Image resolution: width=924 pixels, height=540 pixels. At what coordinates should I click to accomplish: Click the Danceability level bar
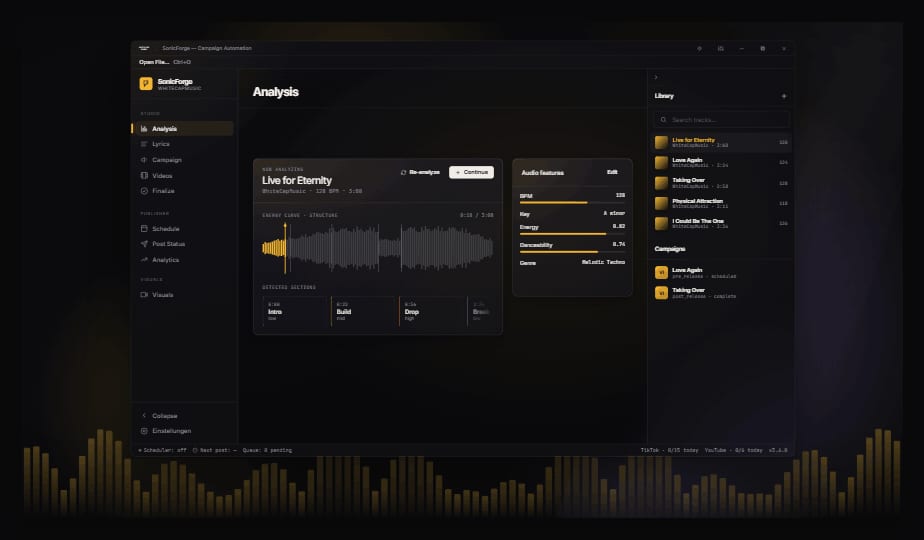pyautogui.click(x=572, y=252)
